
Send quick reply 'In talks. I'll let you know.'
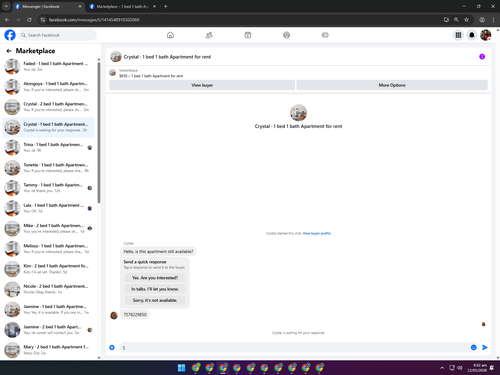point(155,289)
